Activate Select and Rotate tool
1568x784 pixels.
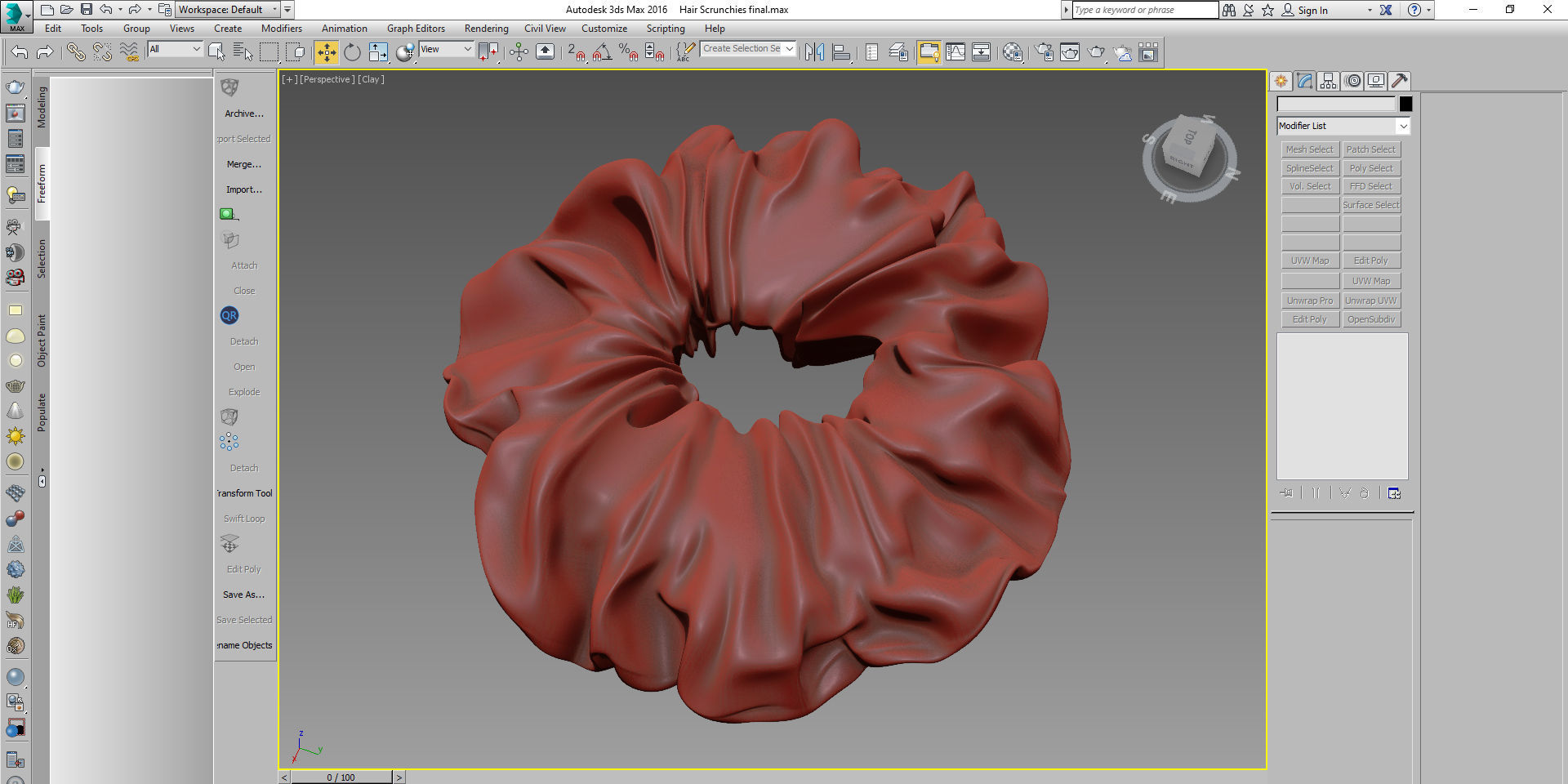coord(352,52)
